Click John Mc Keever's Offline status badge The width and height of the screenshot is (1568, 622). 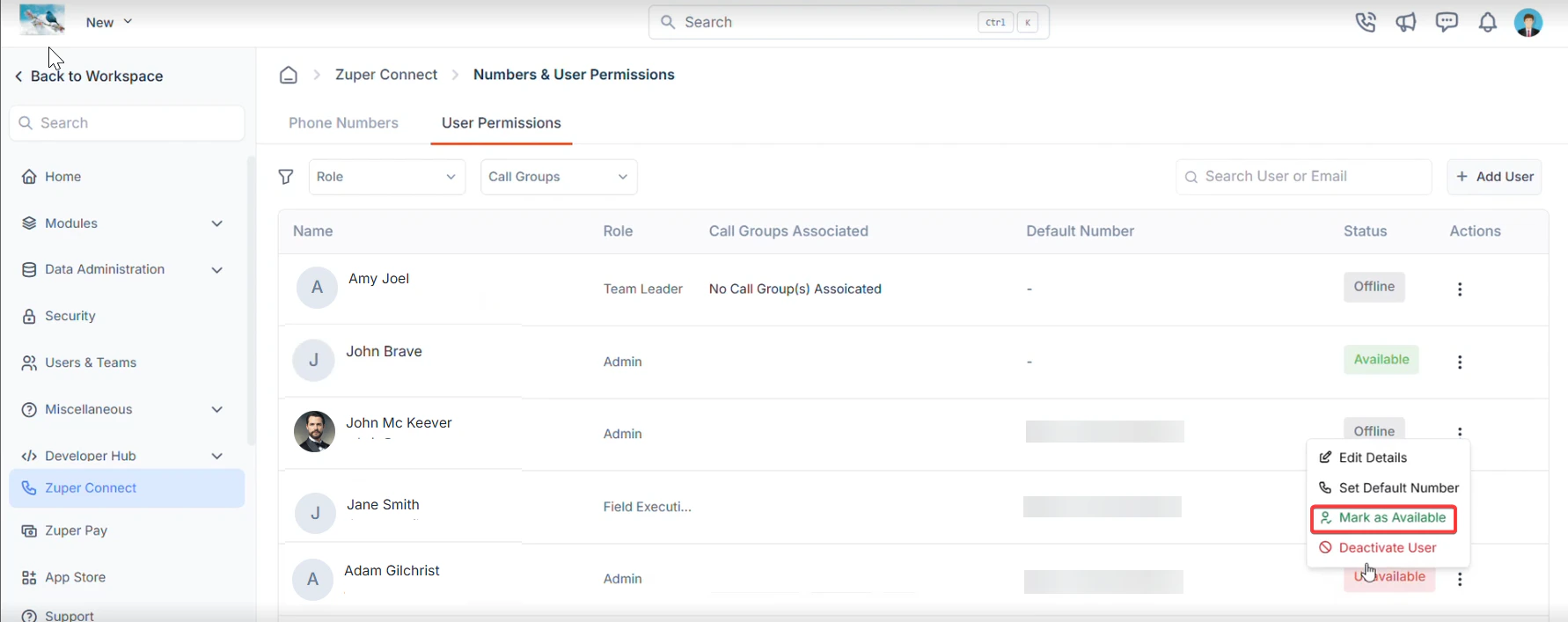[x=1374, y=429]
